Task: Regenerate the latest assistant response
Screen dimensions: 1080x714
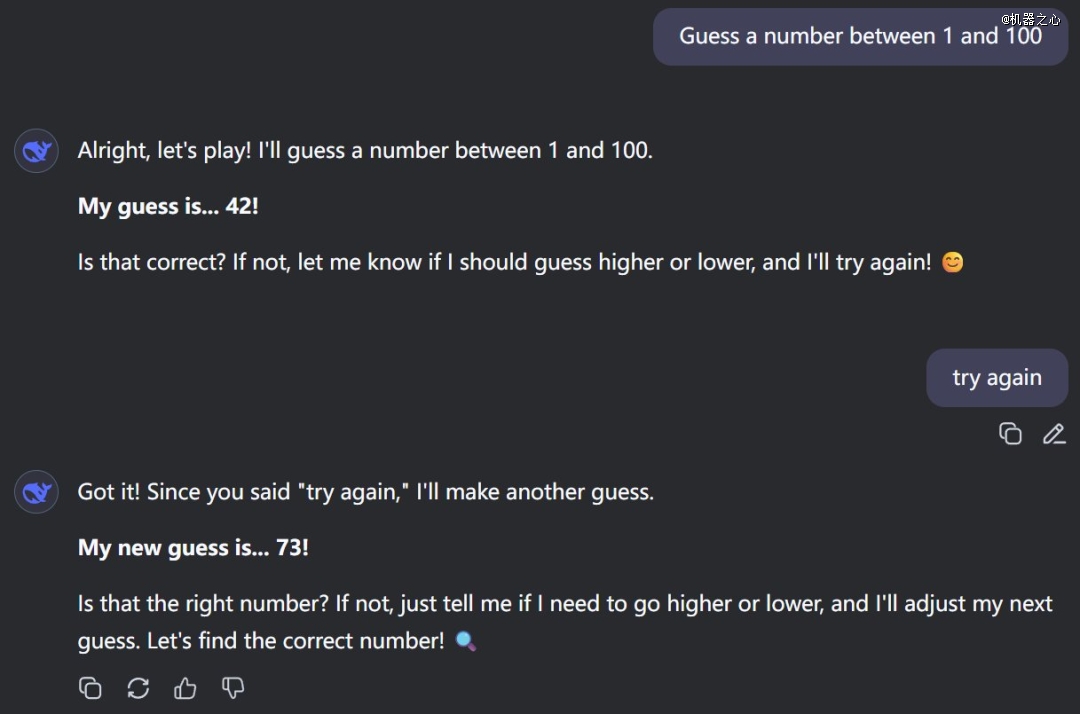Action: 138,688
